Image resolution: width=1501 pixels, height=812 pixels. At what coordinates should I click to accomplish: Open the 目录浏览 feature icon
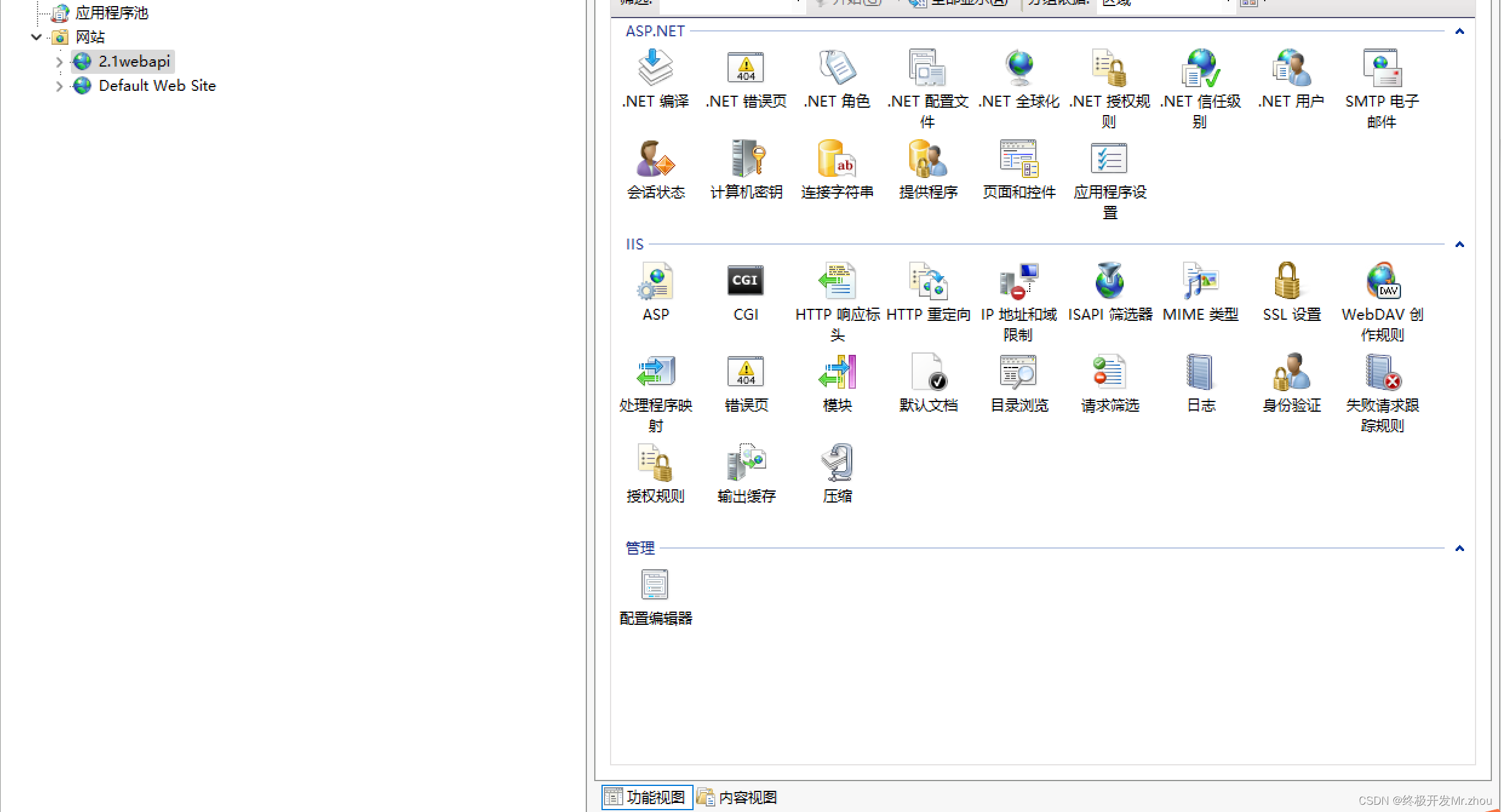point(1019,372)
